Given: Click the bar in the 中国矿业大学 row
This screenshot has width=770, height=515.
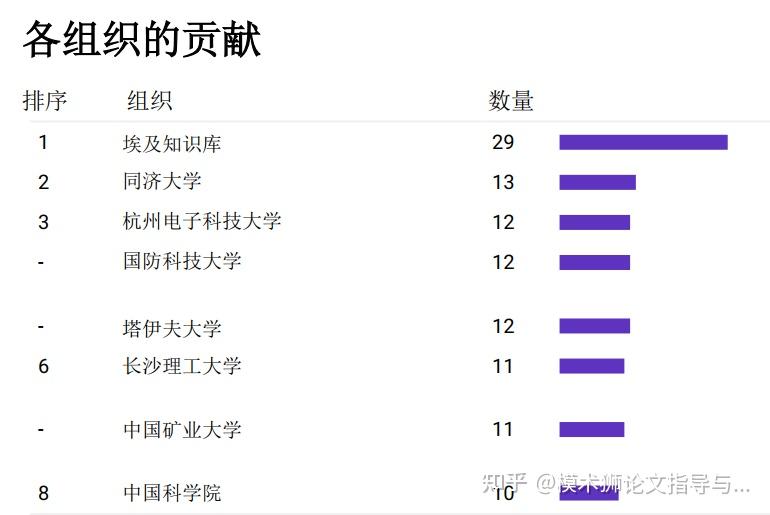Looking at the screenshot, I should pyautogui.click(x=592, y=429).
